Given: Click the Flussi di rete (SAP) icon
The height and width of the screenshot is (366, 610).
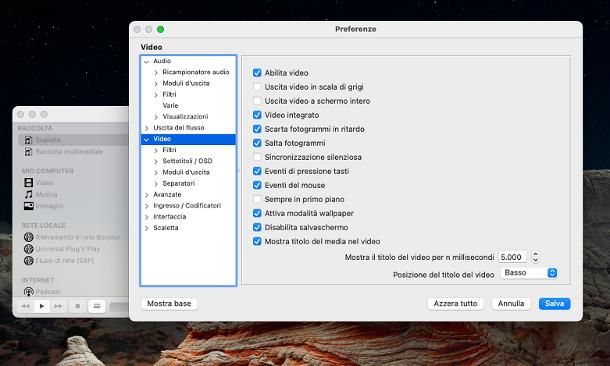Looking at the screenshot, I should [28, 260].
